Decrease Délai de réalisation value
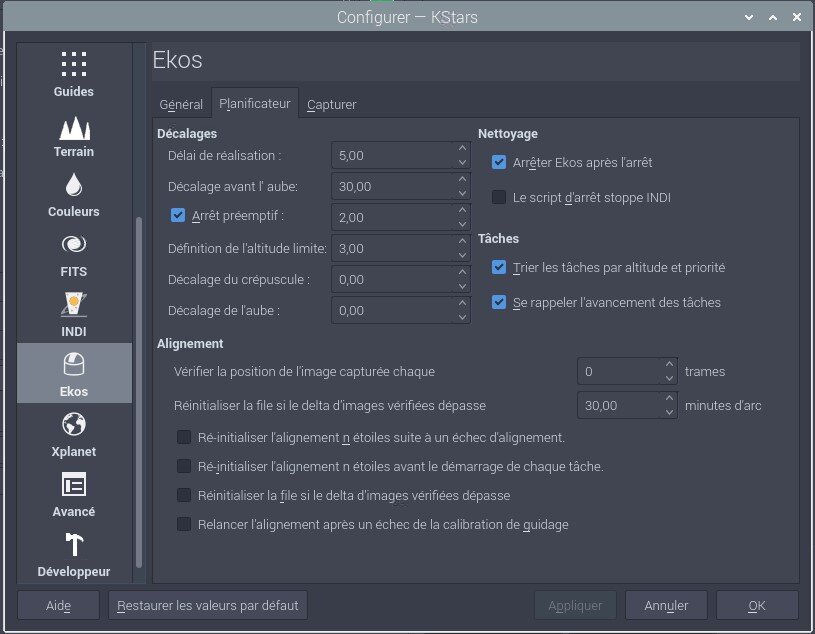Viewport: 815px width, 634px height. click(462, 162)
